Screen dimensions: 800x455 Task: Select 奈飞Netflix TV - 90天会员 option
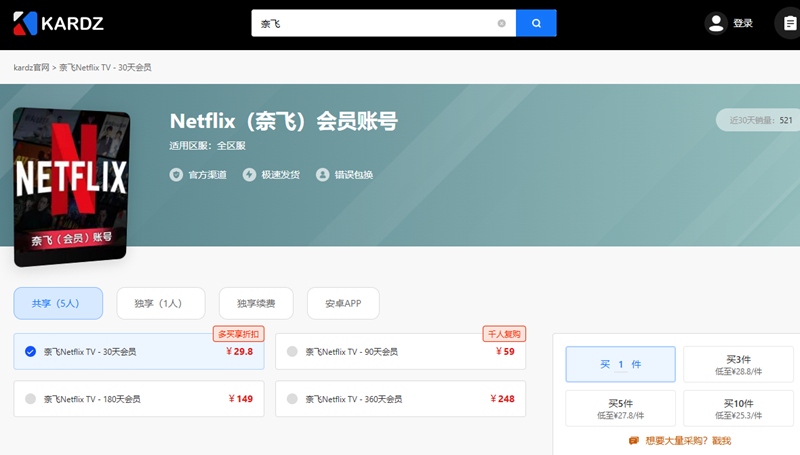point(401,351)
